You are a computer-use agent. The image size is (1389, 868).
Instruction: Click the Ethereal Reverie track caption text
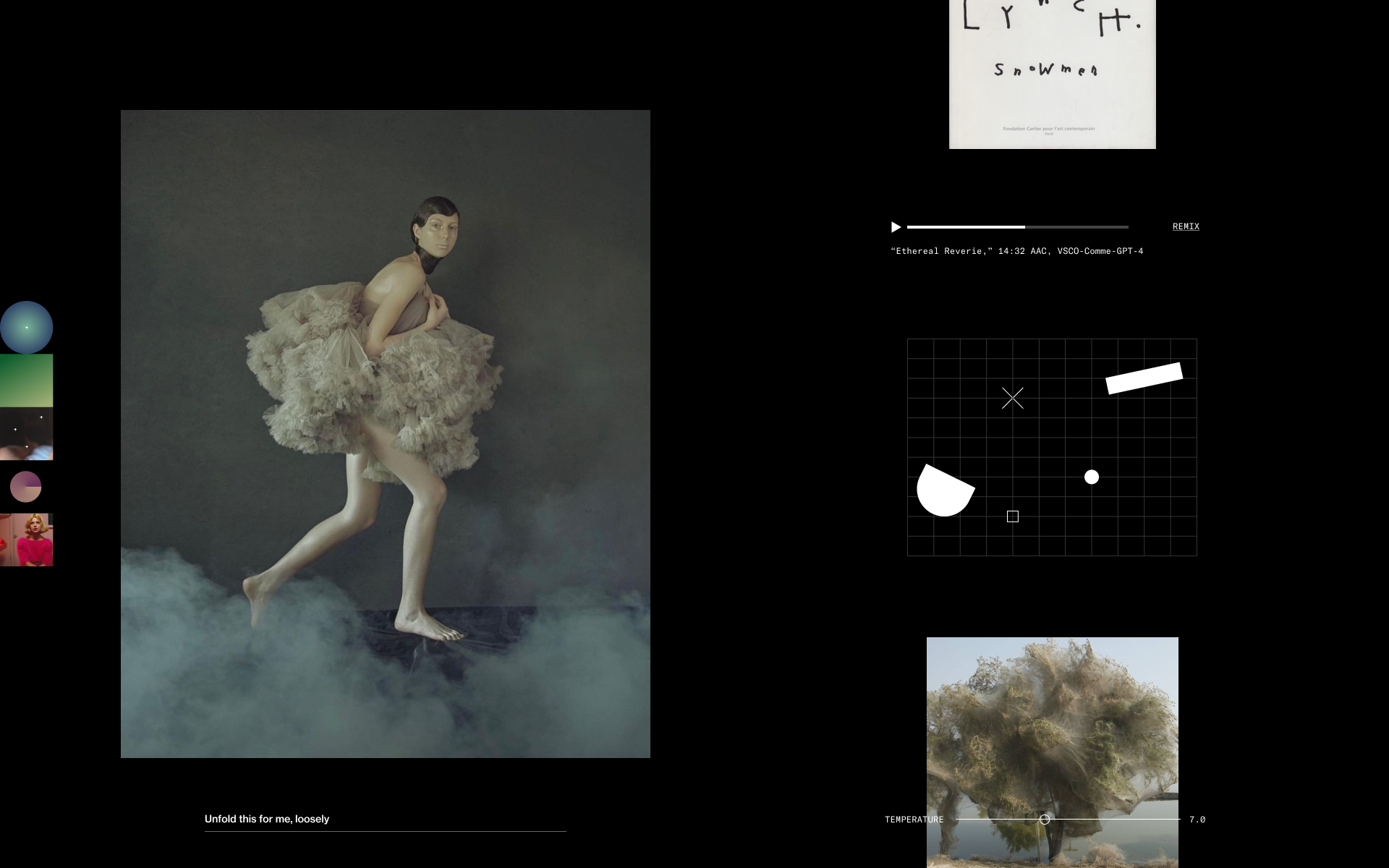click(x=1016, y=251)
